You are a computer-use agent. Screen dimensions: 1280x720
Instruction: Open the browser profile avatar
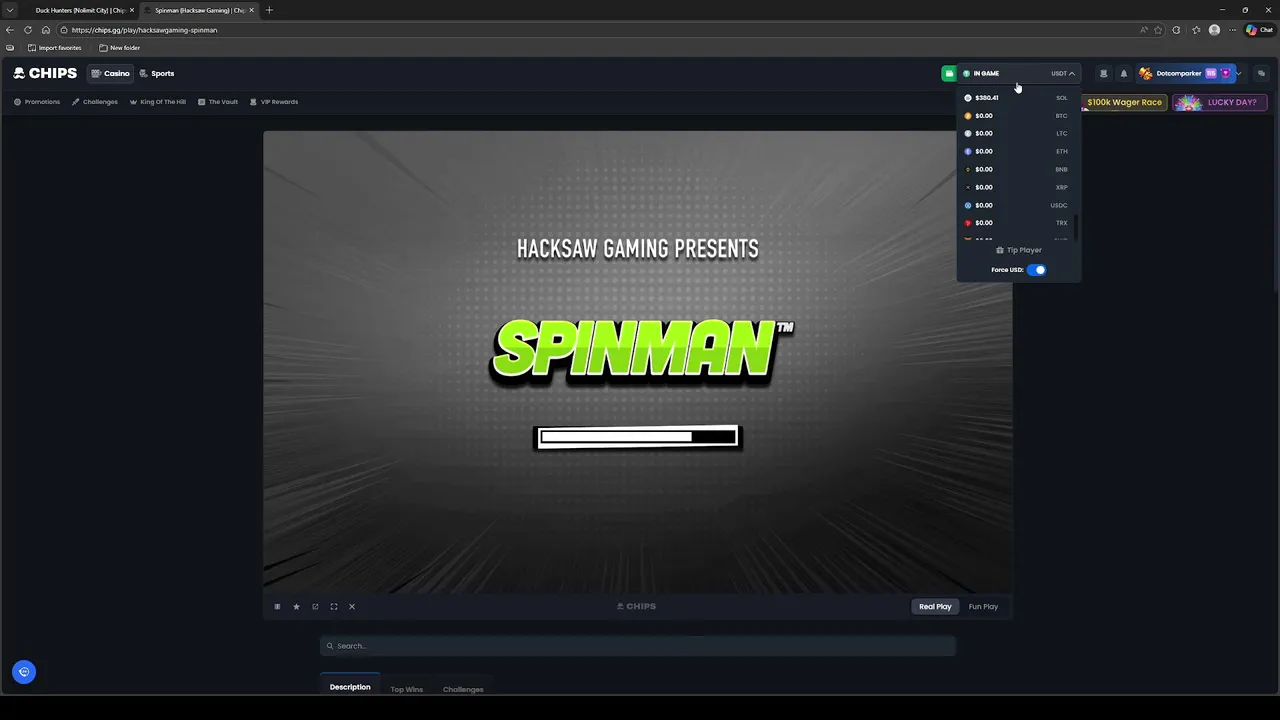1214,30
